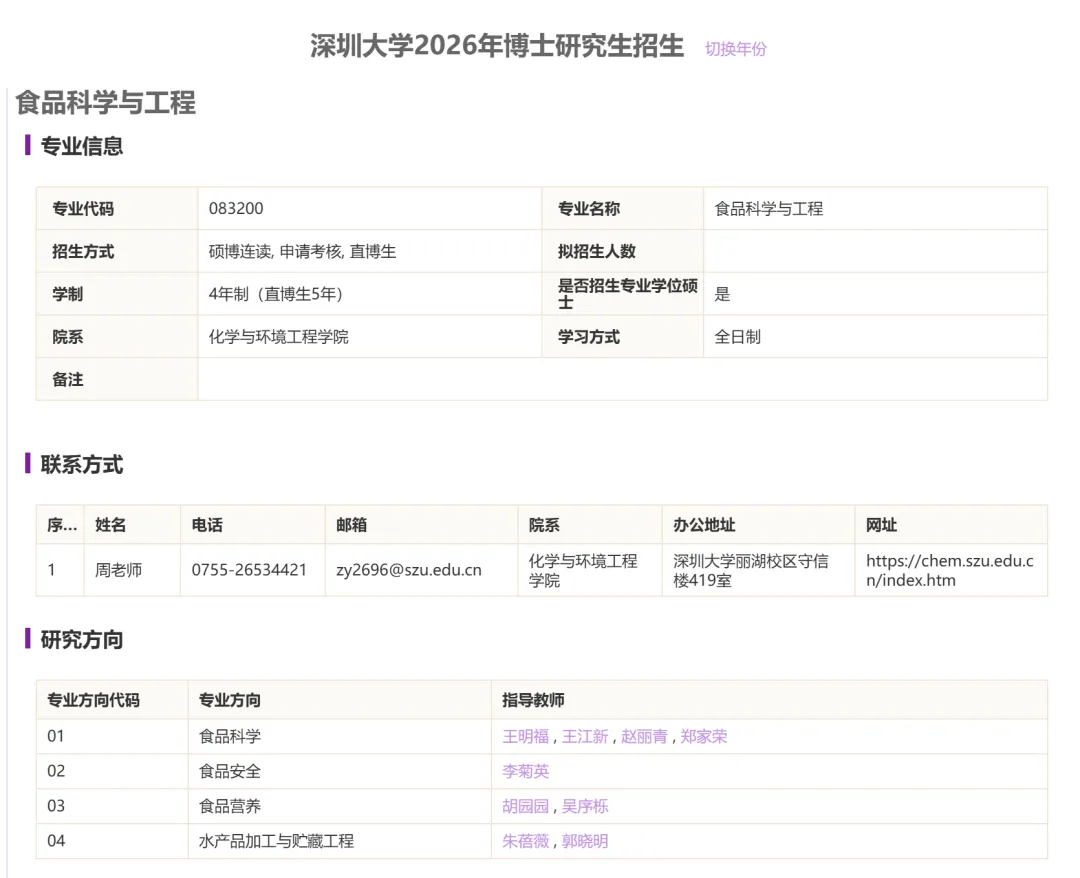The width and height of the screenshot is (1080, 878).
Task: Click the 电话 column header
Action: pos(207,525)
